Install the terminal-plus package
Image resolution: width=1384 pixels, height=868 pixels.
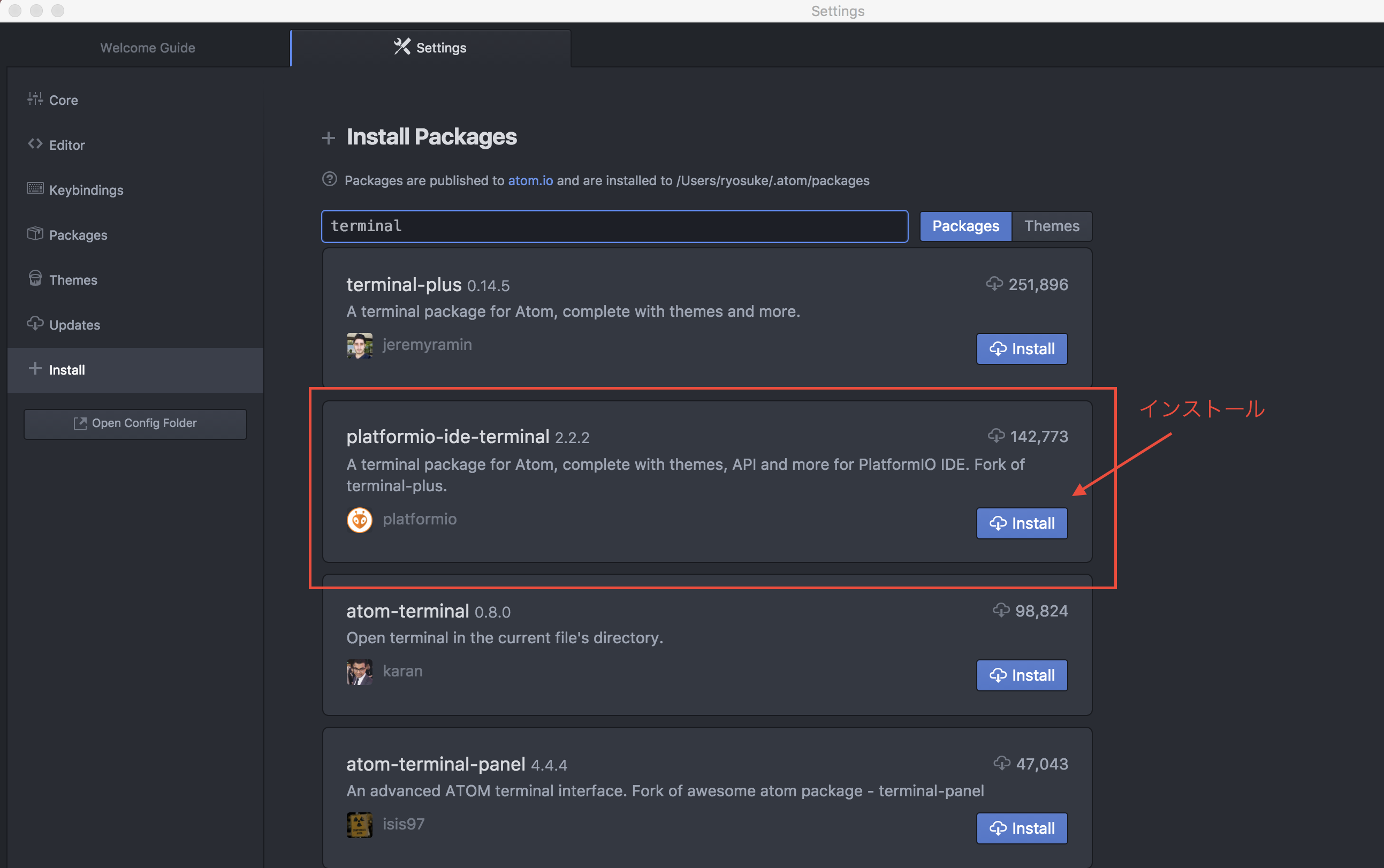click(x=1022, y=348)
